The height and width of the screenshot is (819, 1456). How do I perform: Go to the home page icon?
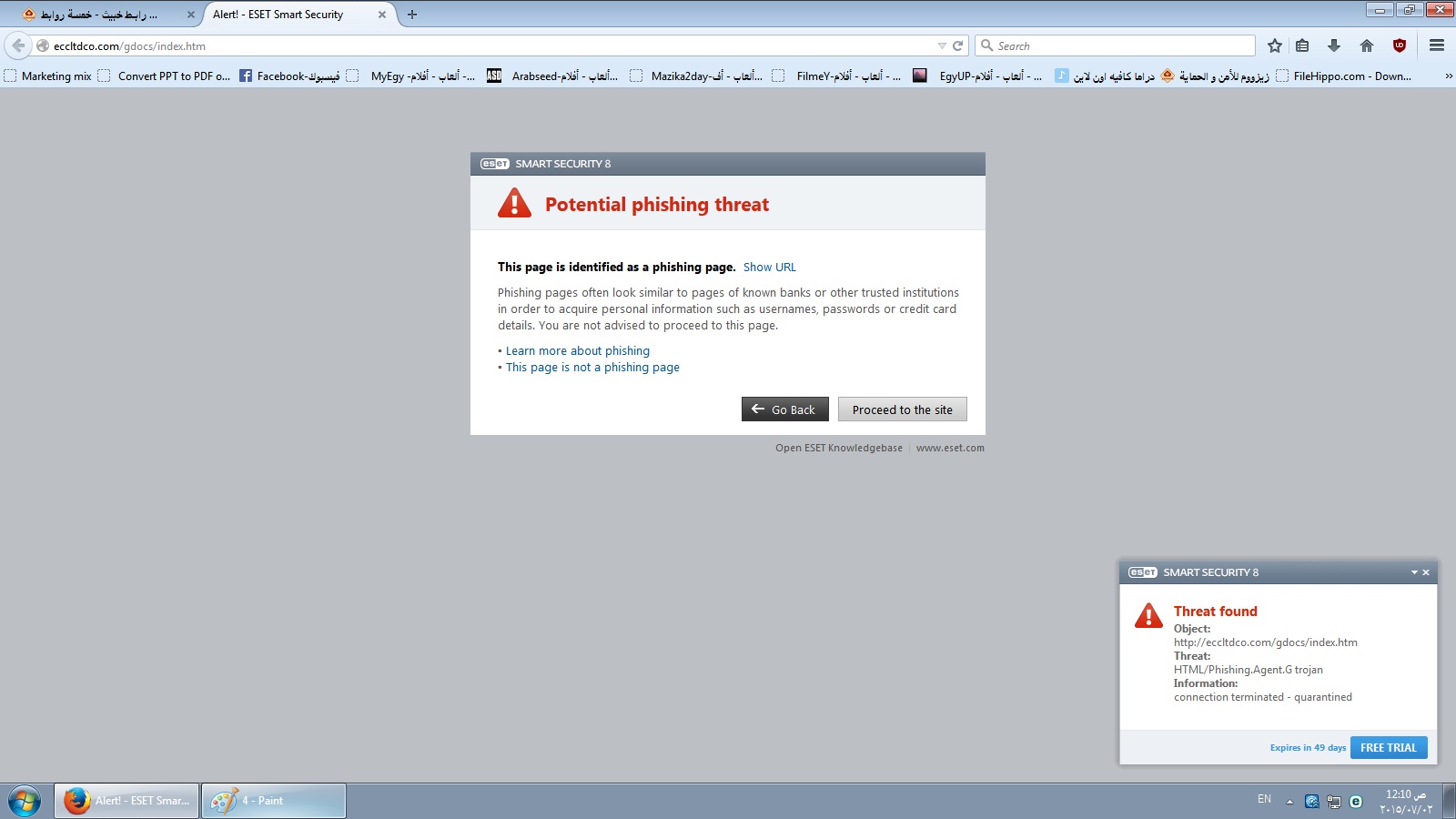pos(1367,45)
